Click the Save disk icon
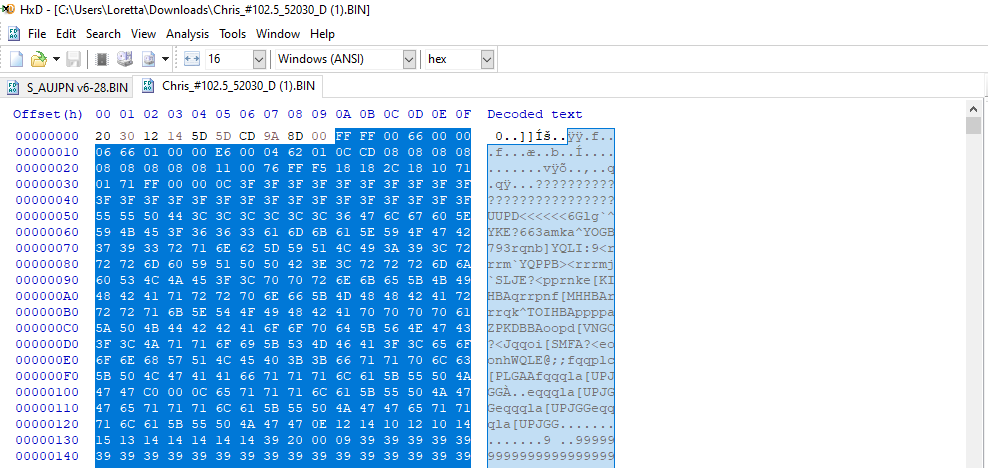The height and width of the screenshot is (468, 988). pyautogui.click(x=74, y=60)
